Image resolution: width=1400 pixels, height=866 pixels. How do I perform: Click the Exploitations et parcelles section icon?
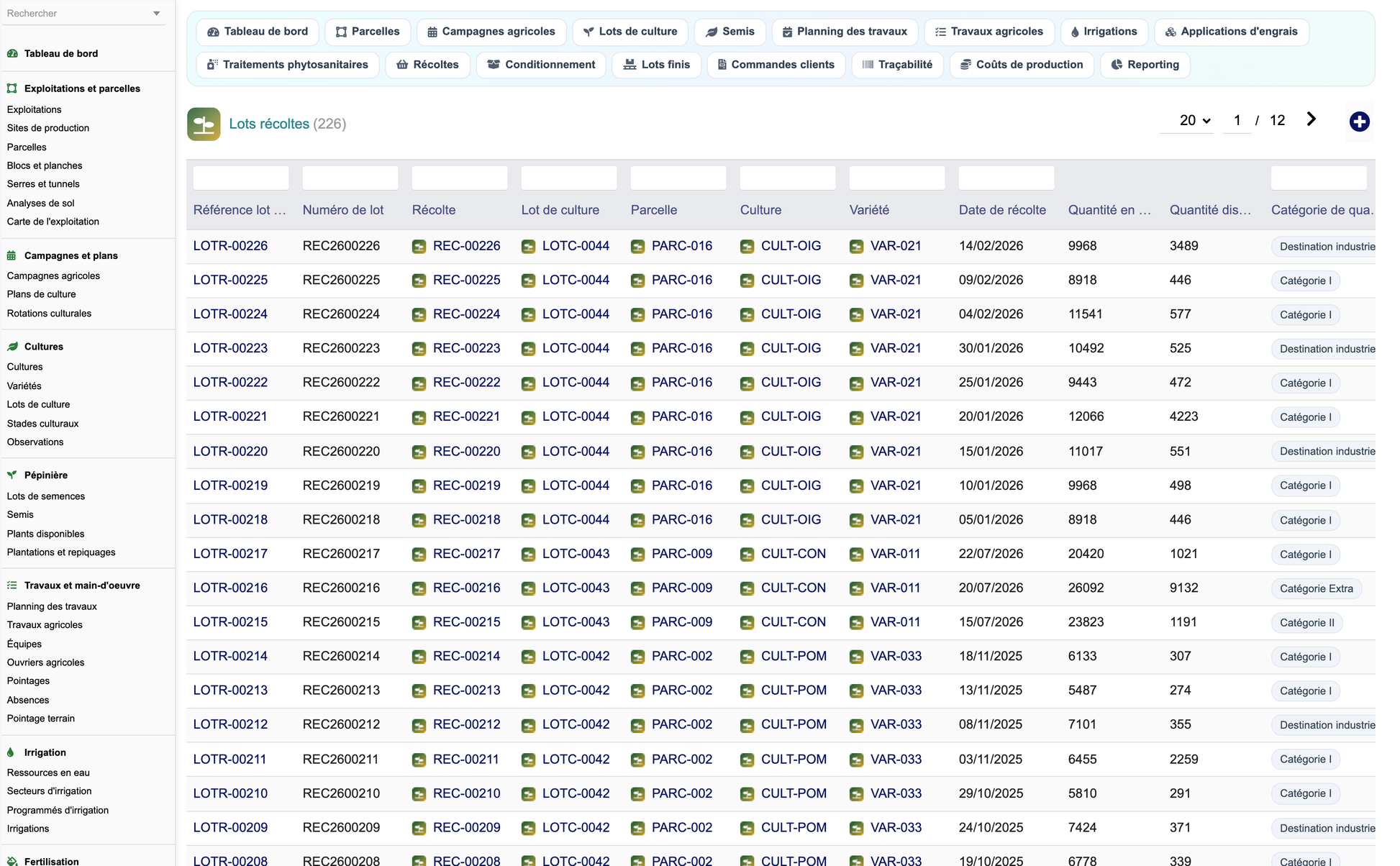click(x=12, y=88)
